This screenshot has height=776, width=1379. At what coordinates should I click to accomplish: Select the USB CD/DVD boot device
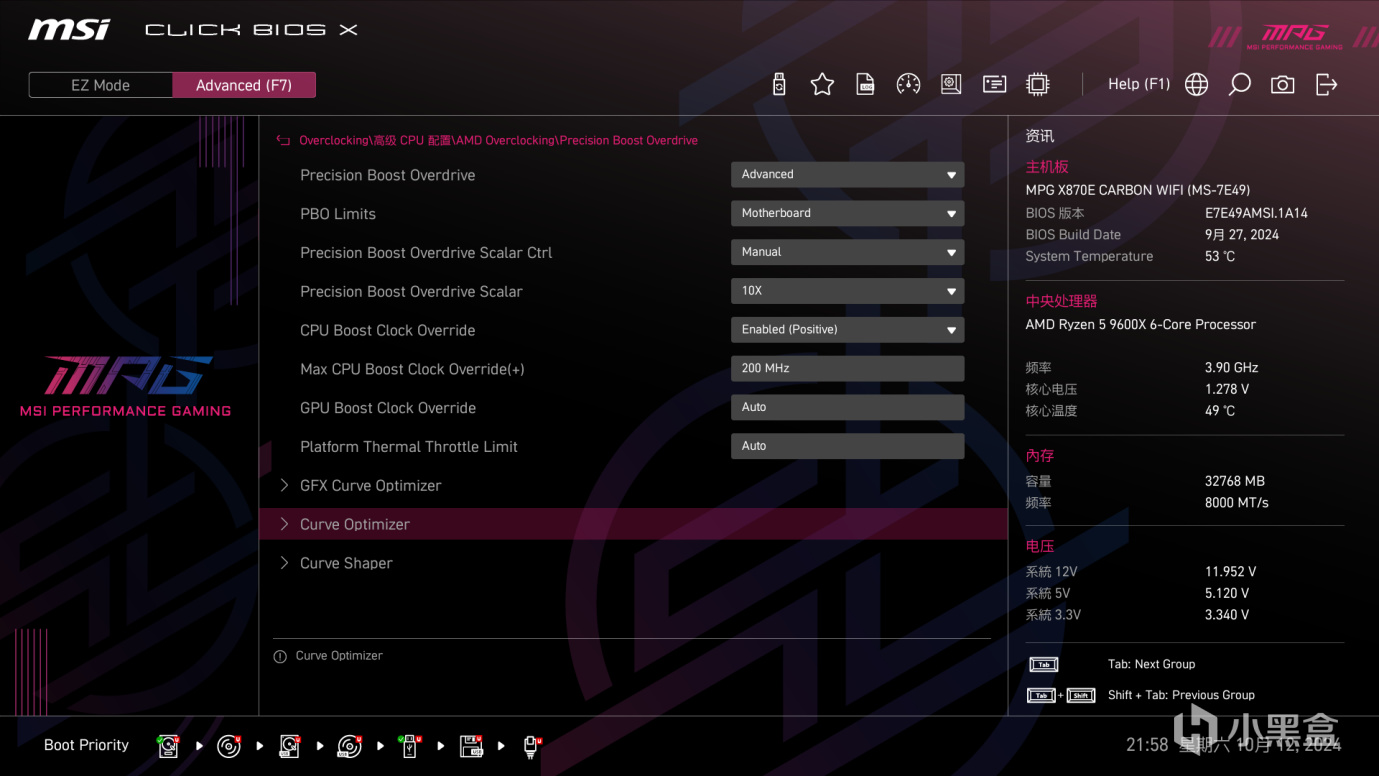(350, 746)
